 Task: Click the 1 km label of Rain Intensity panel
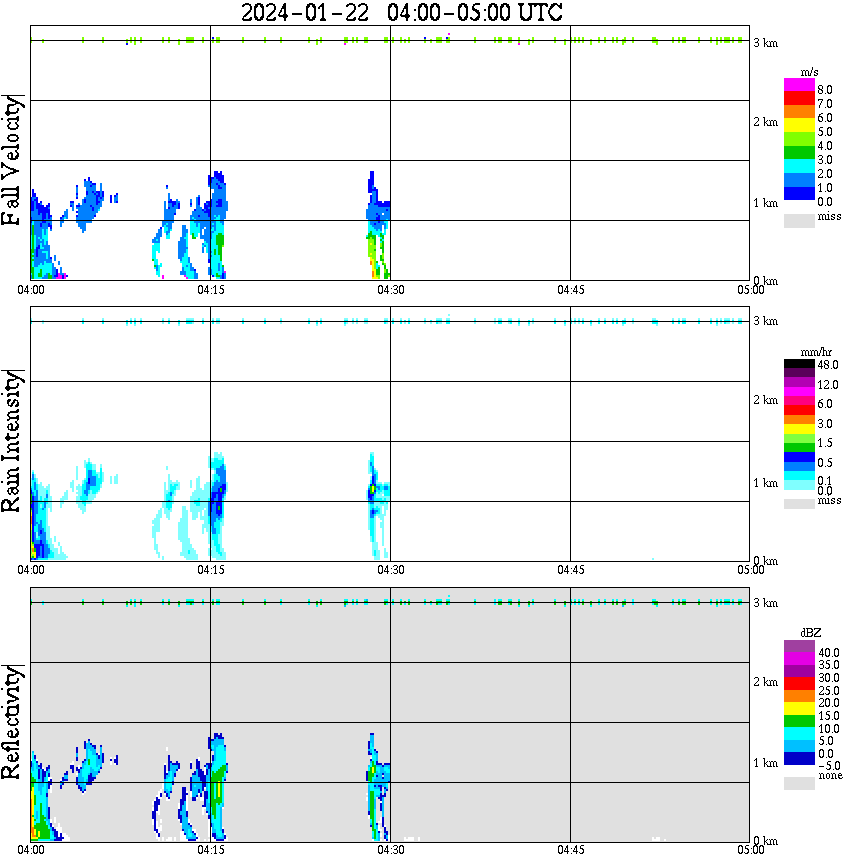(765, 483)
